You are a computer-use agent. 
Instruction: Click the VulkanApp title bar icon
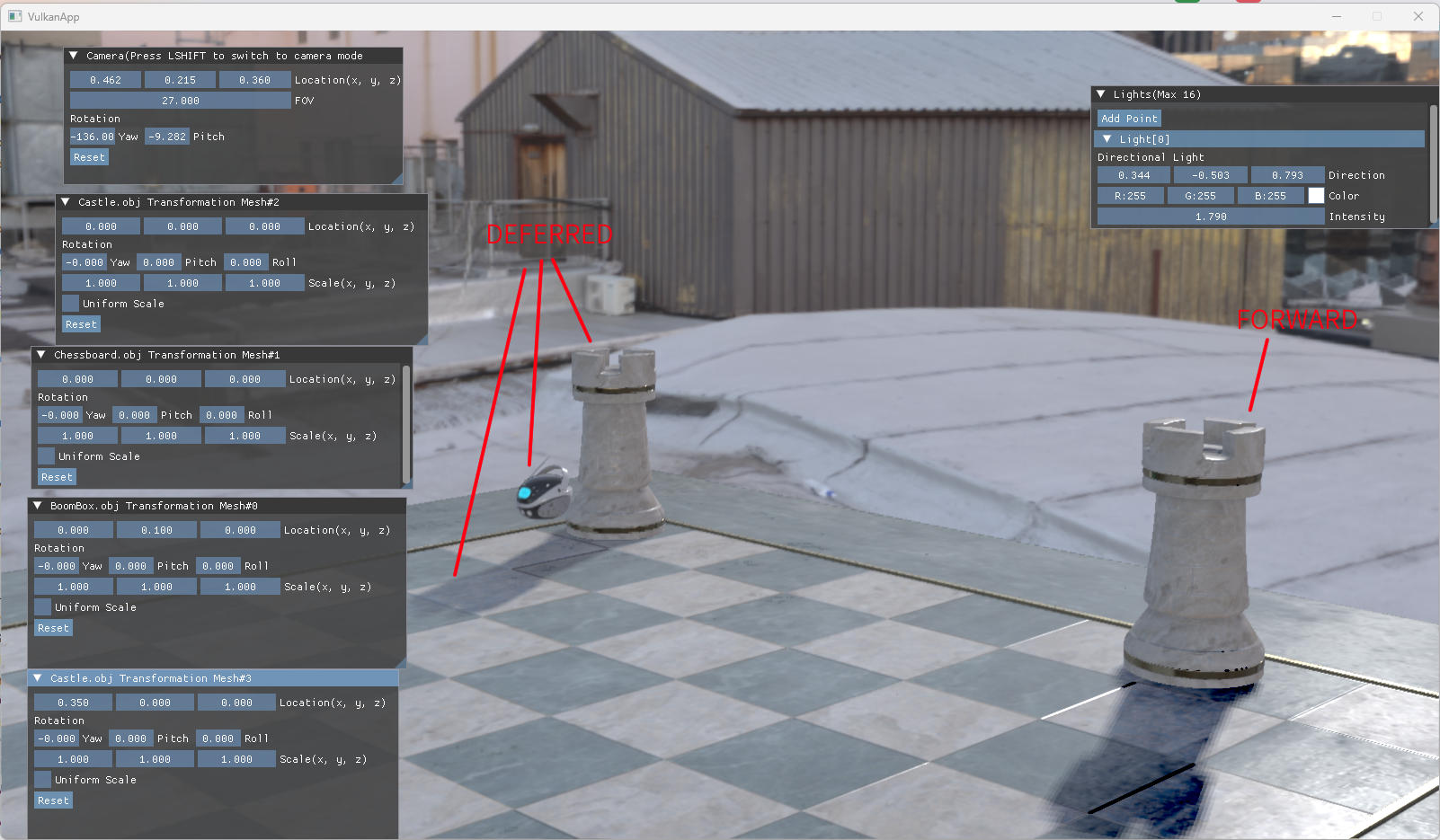(x=14, y=16)
